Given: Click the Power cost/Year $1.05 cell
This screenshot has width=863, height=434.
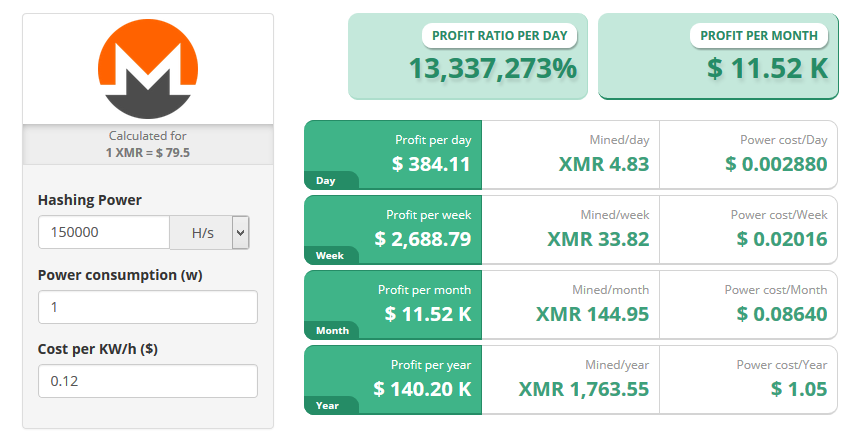Looking at the screenshot, I should (x=799, y=389).
